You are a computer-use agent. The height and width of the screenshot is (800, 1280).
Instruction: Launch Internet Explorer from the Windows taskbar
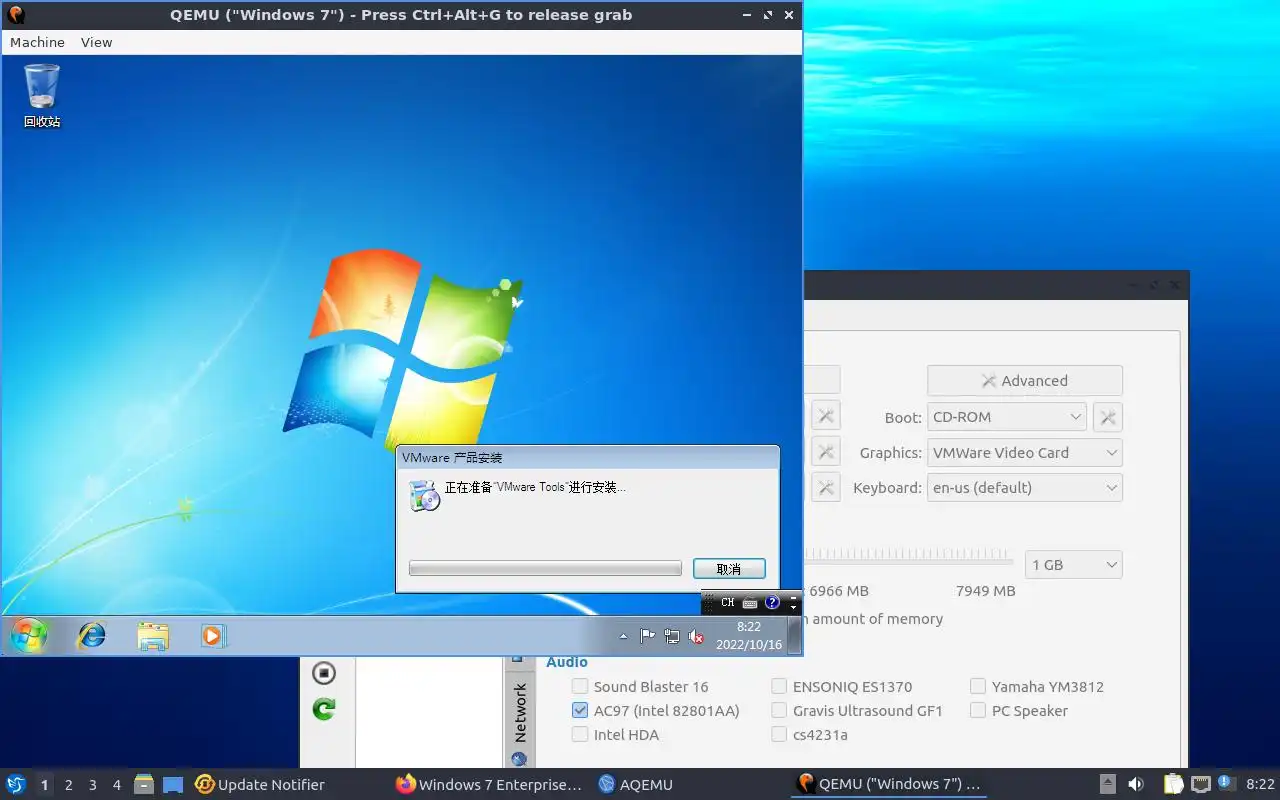tap(92, 635)
